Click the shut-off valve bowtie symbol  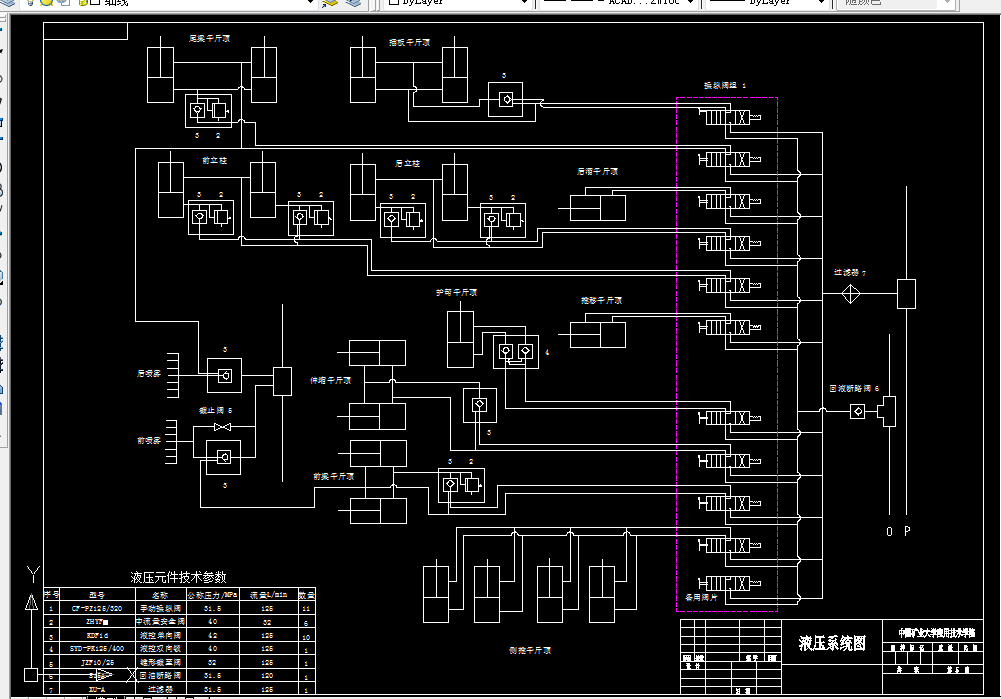coord(222,426)
